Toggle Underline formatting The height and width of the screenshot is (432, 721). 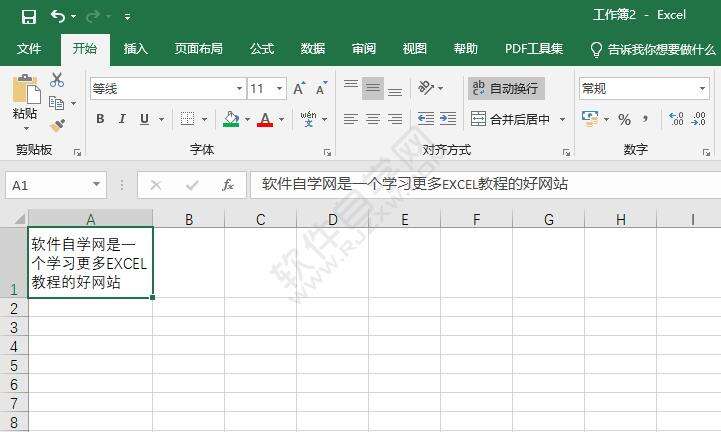[x=144, y=119]
